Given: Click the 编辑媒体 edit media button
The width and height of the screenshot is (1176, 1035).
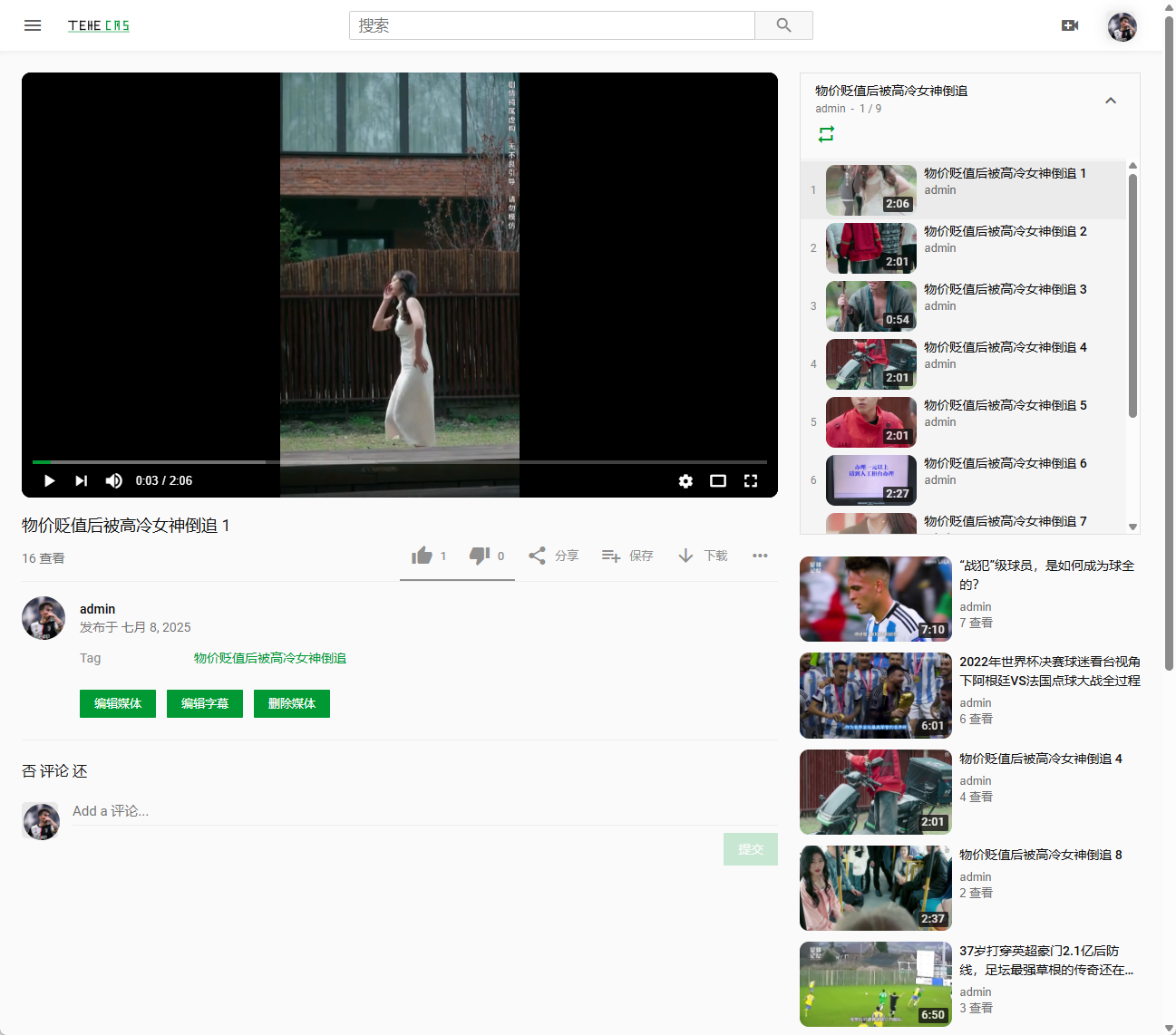Looking at the screenshot, I should 117,703.
